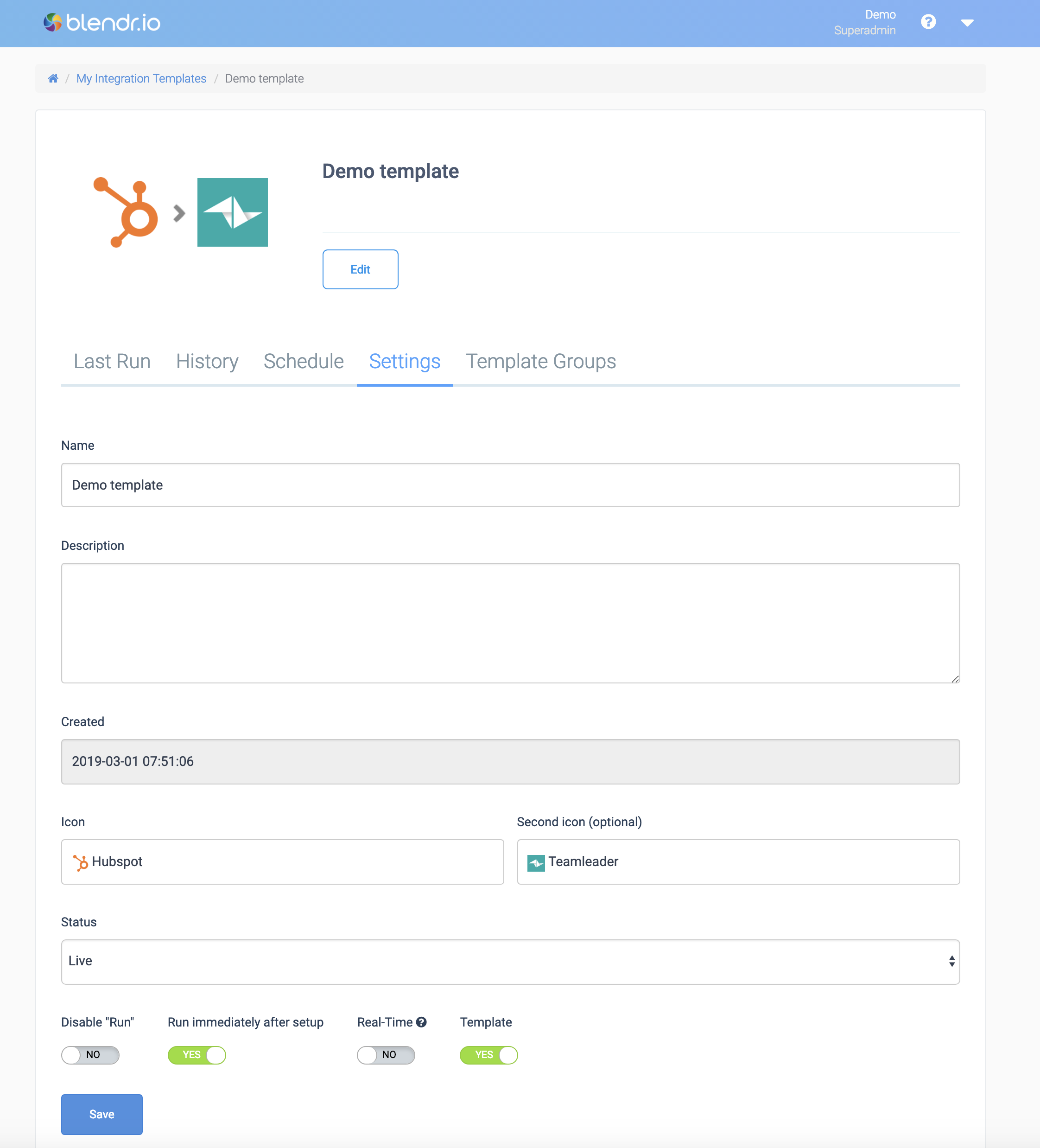Click into the Description text area
The height and width of the screenshot is (1148, 1040).
click(x=511, y=623)
